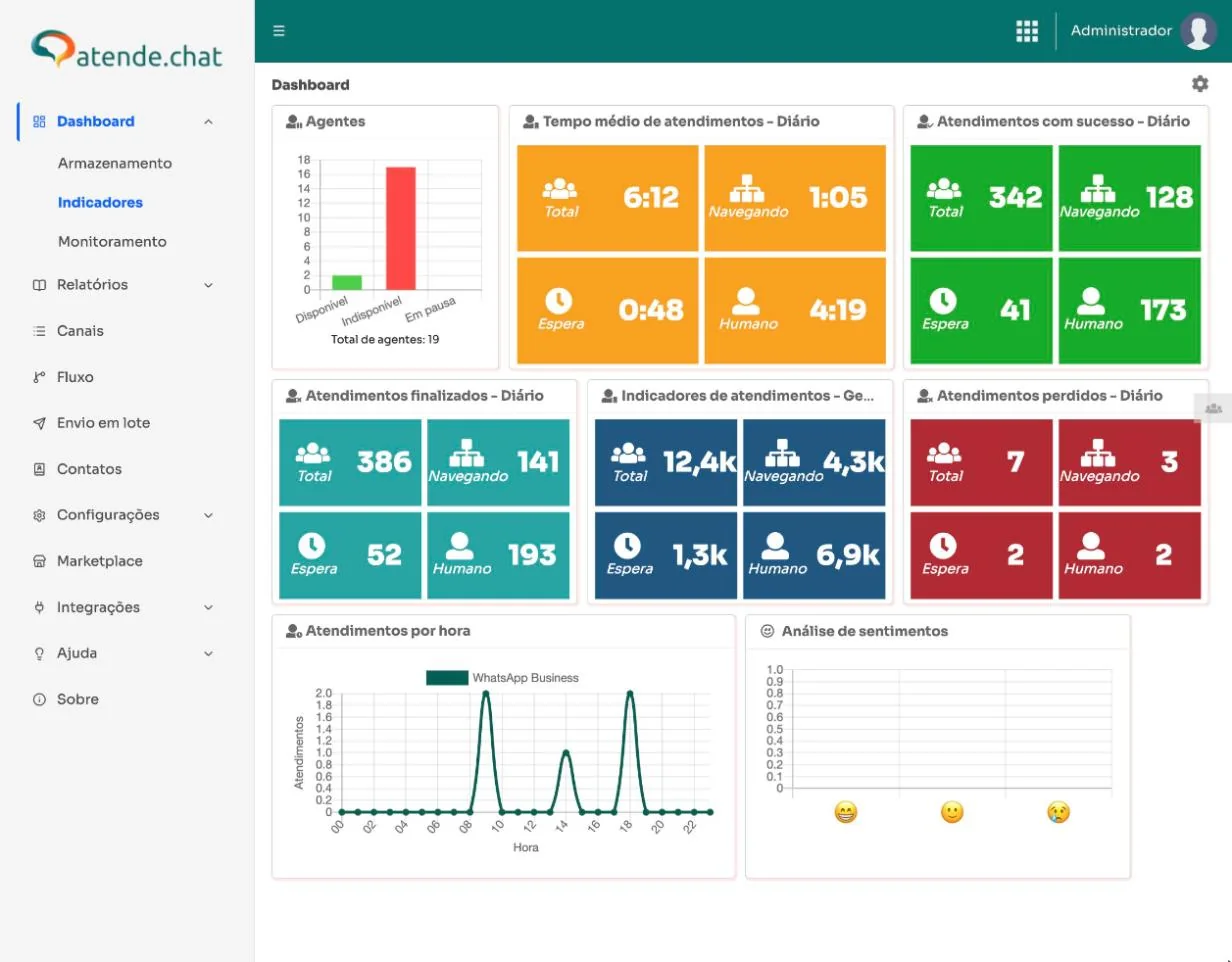Click green Humano 173 tile

(x=1130, y=311)
